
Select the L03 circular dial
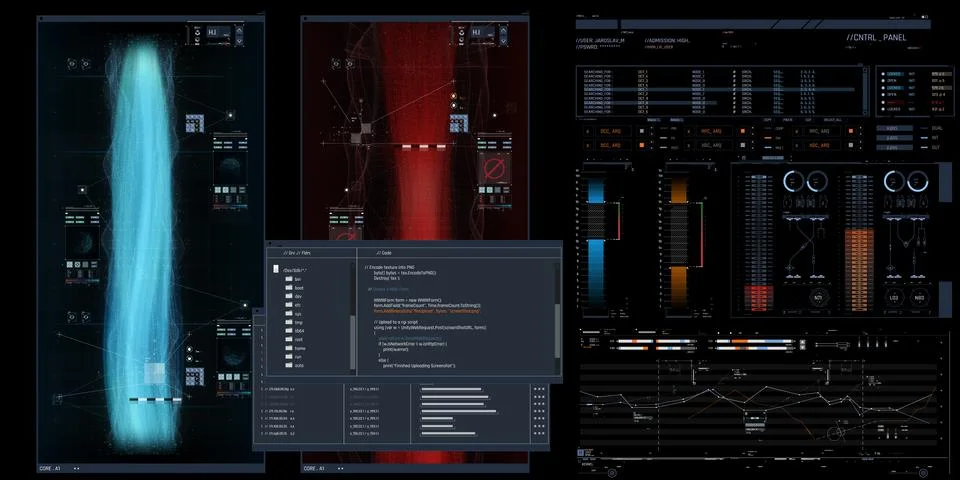click(893, 297)
